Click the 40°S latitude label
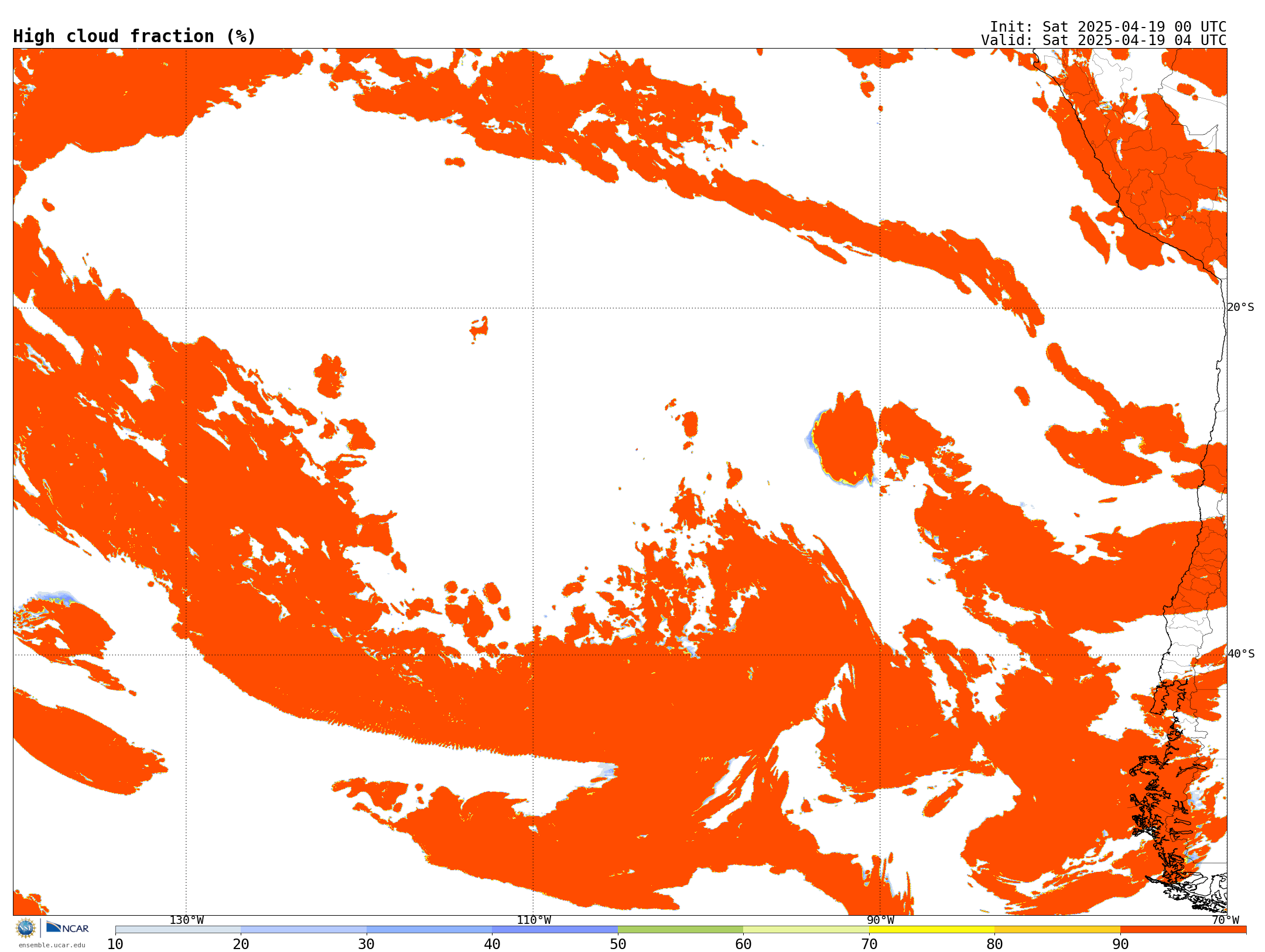 click(x=1241, y=654)
